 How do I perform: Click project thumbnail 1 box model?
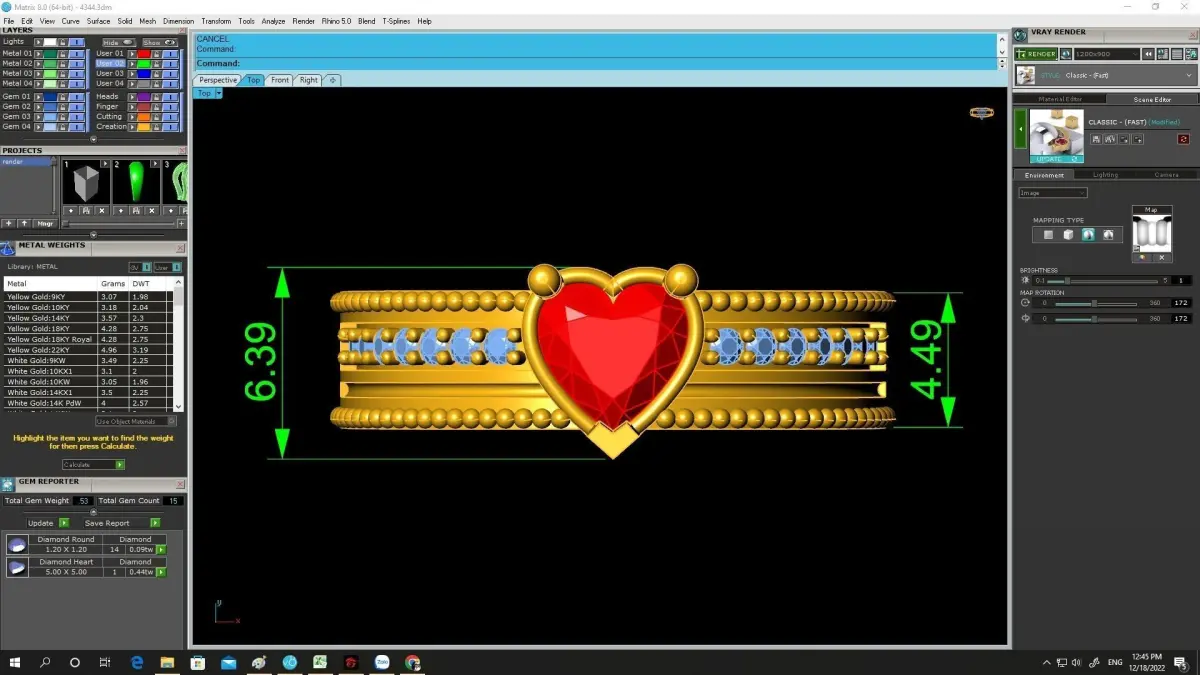(85, 182)
